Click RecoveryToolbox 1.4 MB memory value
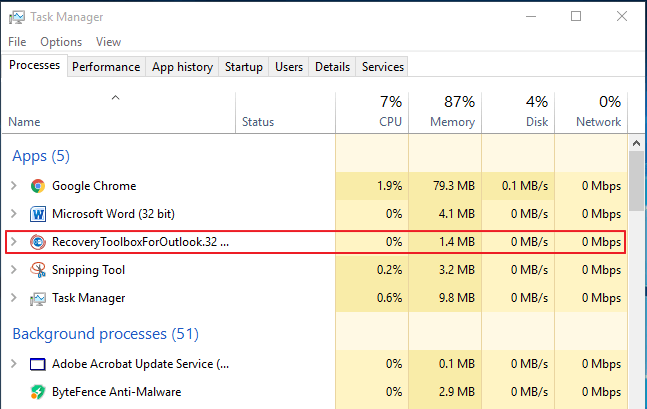 click(x=457, y=242)
